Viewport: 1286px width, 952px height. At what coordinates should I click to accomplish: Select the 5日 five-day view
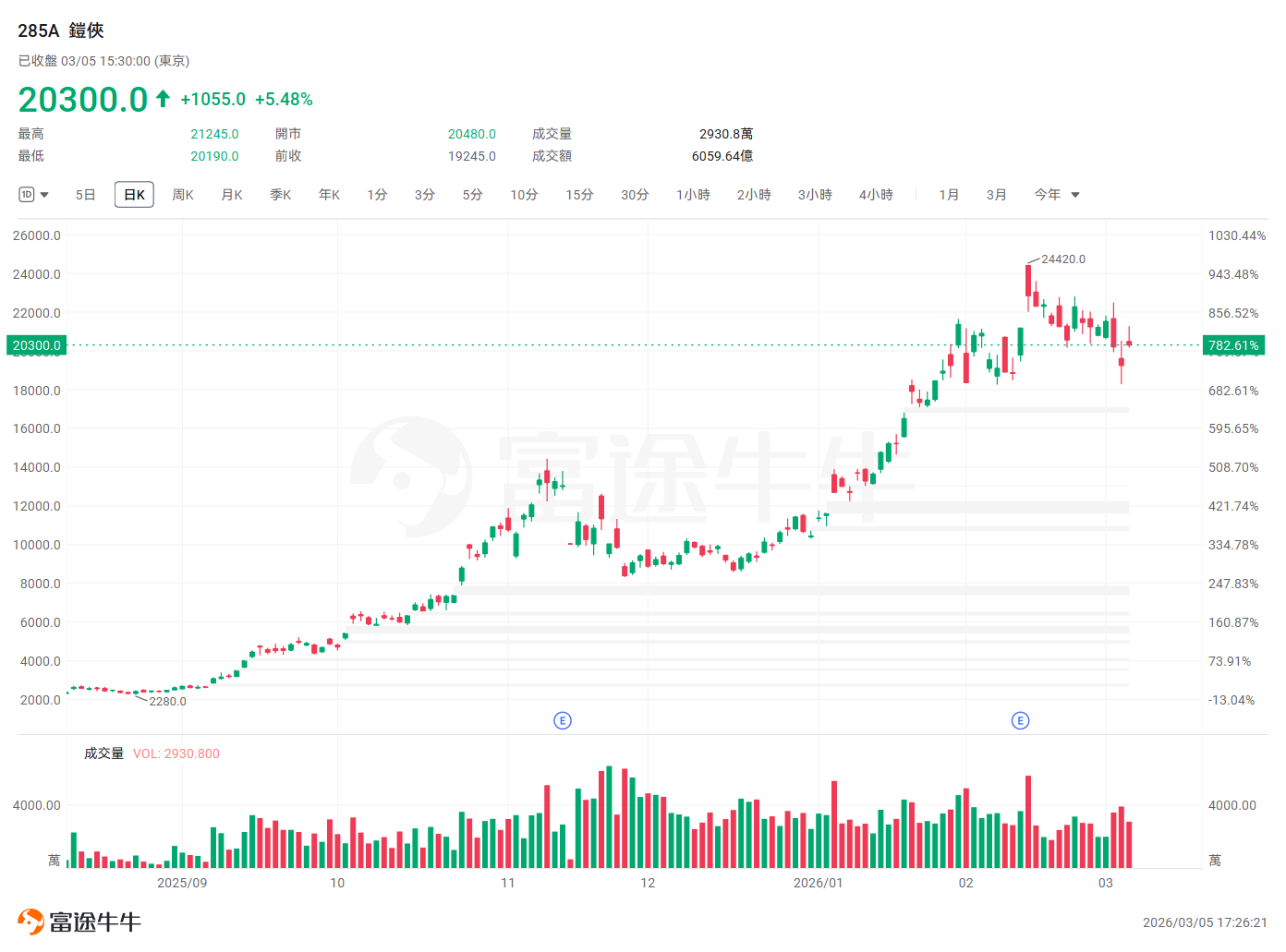(85, 195)
